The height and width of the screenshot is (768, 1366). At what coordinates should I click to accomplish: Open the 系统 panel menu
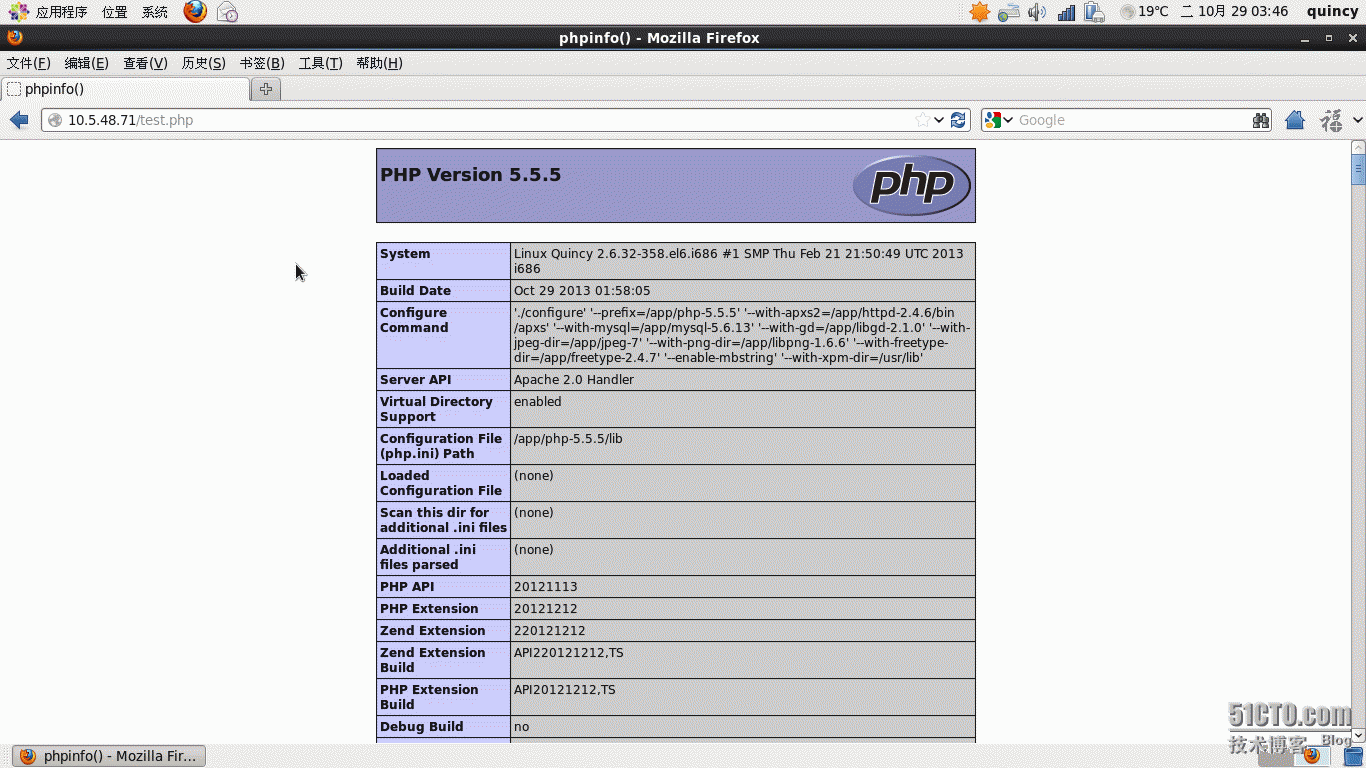click(x=155, y=12)
